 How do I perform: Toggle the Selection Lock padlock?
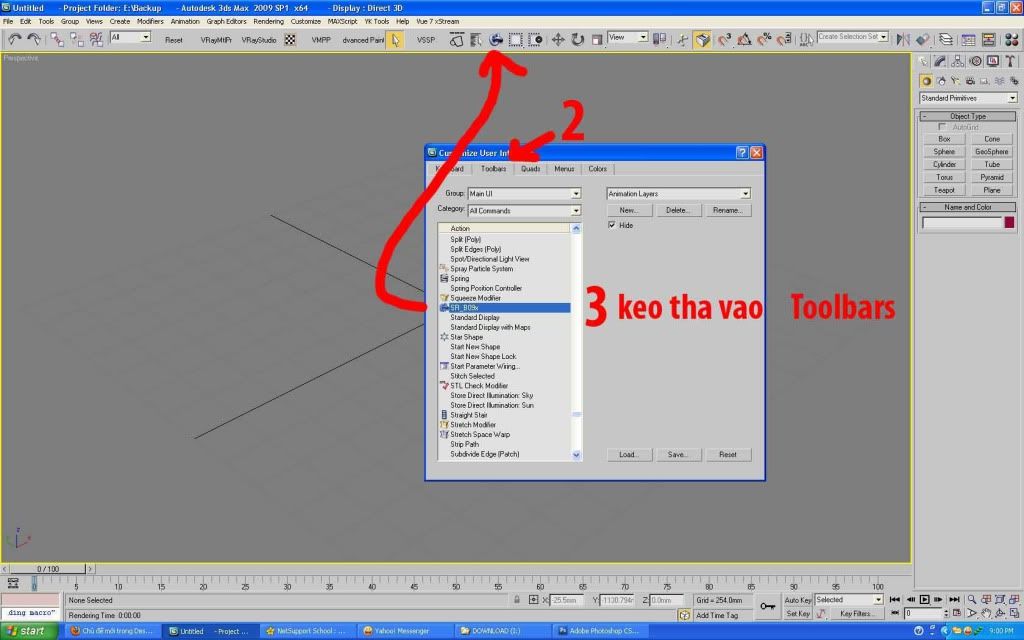pyautogui.click(x=517, y=600)
